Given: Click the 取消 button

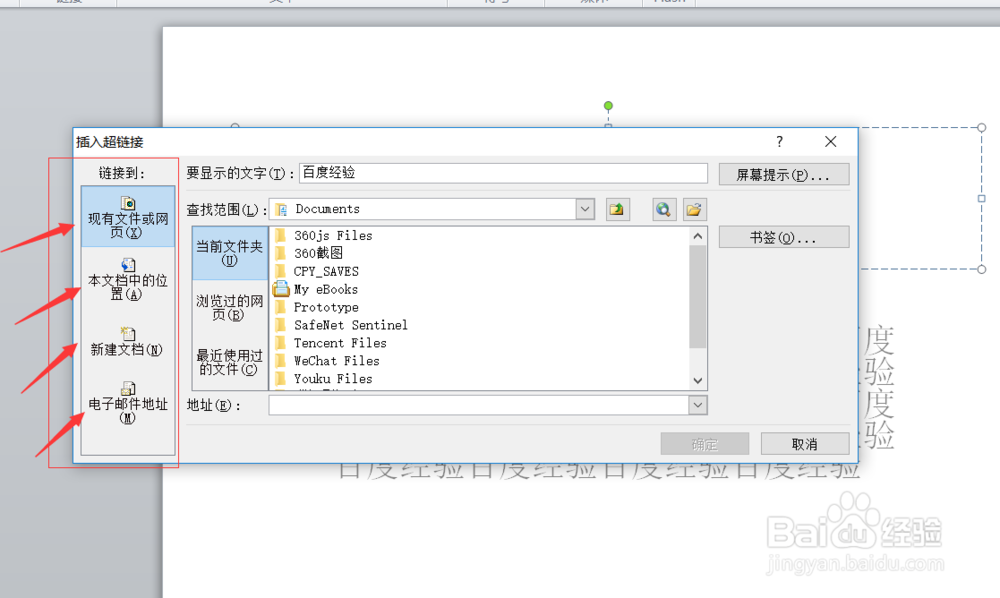Looking at the screenshot, I should (x=804, y=444).
